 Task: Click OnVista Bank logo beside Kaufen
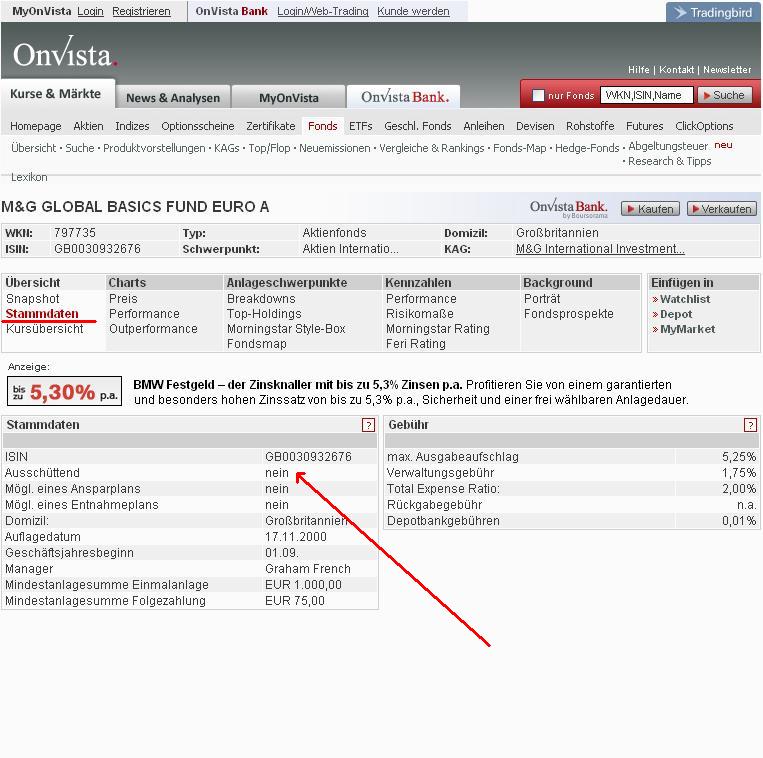point(568,208)
